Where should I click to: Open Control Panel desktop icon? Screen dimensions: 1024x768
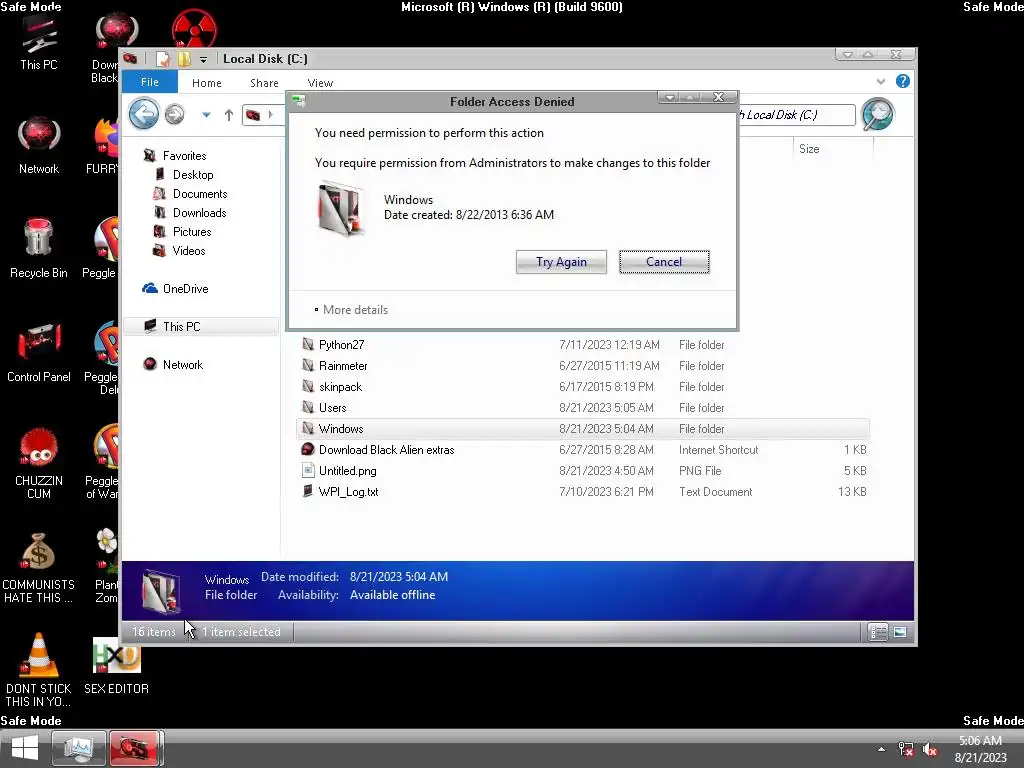39,353
